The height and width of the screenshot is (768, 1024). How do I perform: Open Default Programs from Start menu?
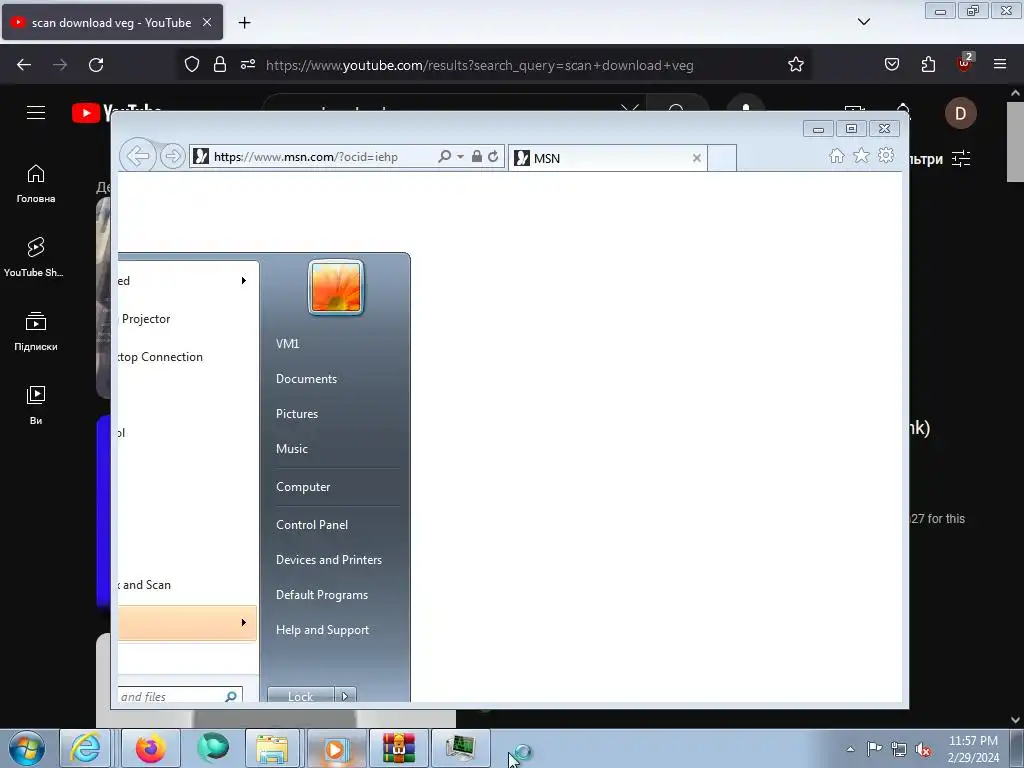pos(322,595)
